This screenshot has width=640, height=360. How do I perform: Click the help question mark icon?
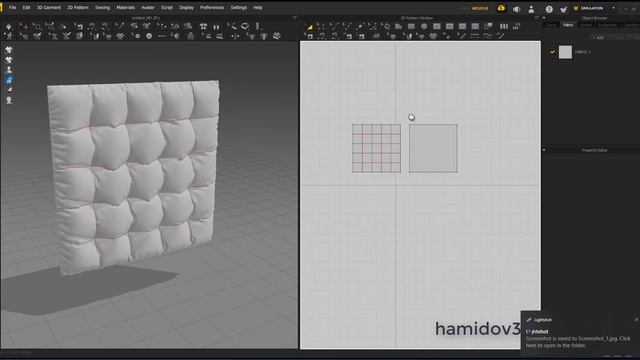tap(549, 8)
